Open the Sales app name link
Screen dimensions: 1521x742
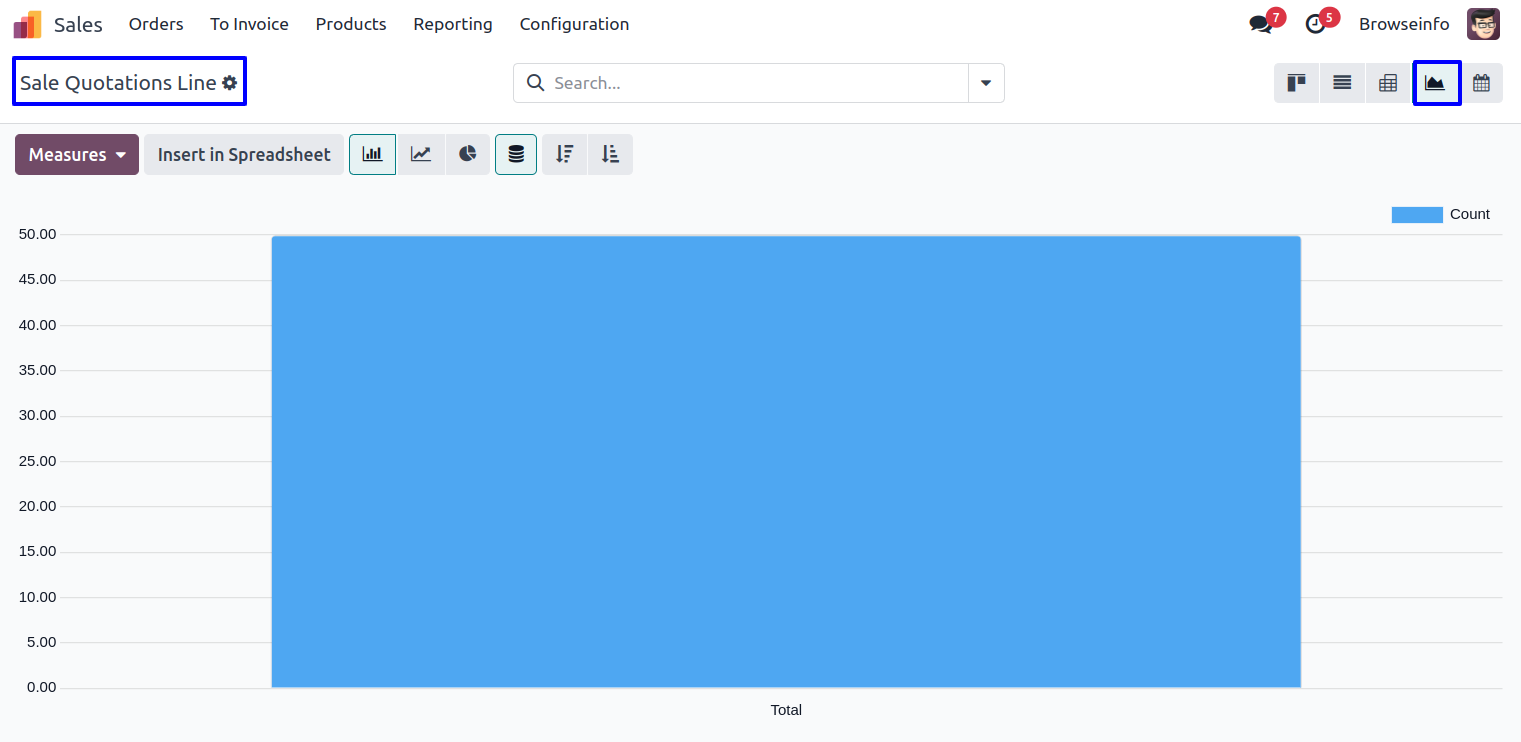(78, 24)
